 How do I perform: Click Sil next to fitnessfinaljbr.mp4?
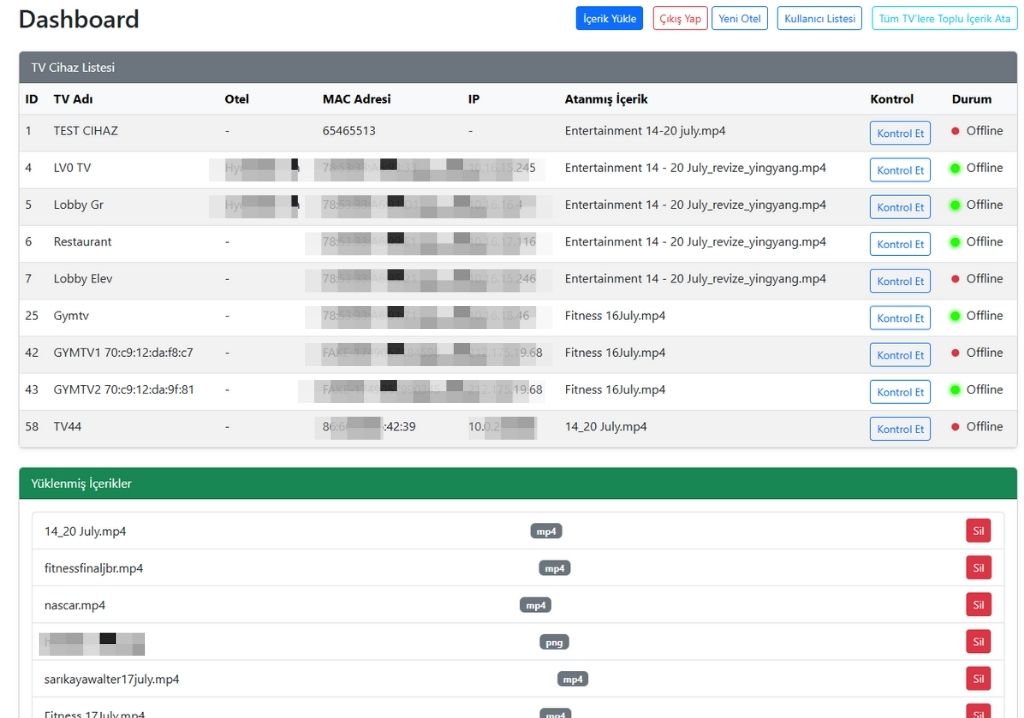click(978, 567)
